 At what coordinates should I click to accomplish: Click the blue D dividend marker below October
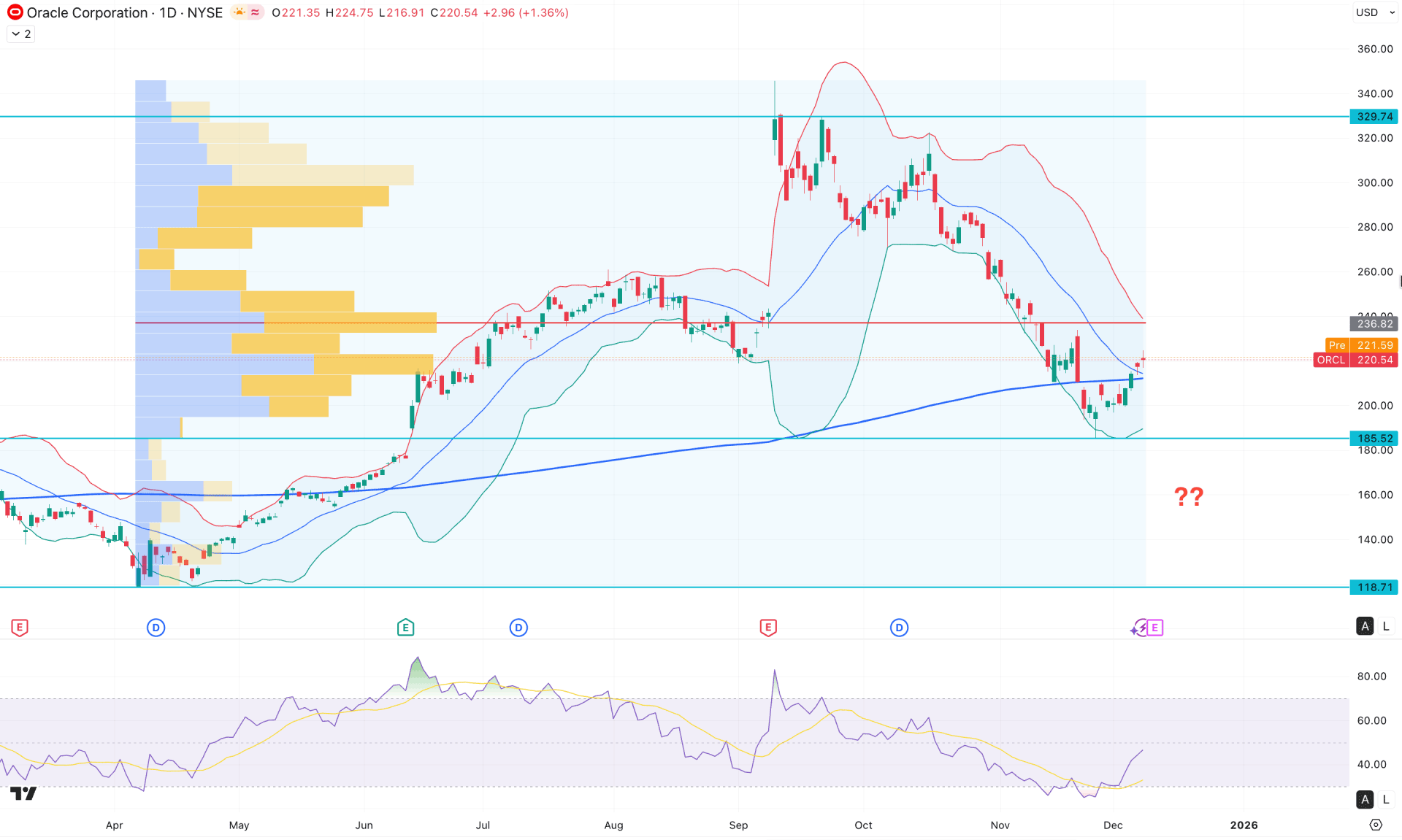899,627
